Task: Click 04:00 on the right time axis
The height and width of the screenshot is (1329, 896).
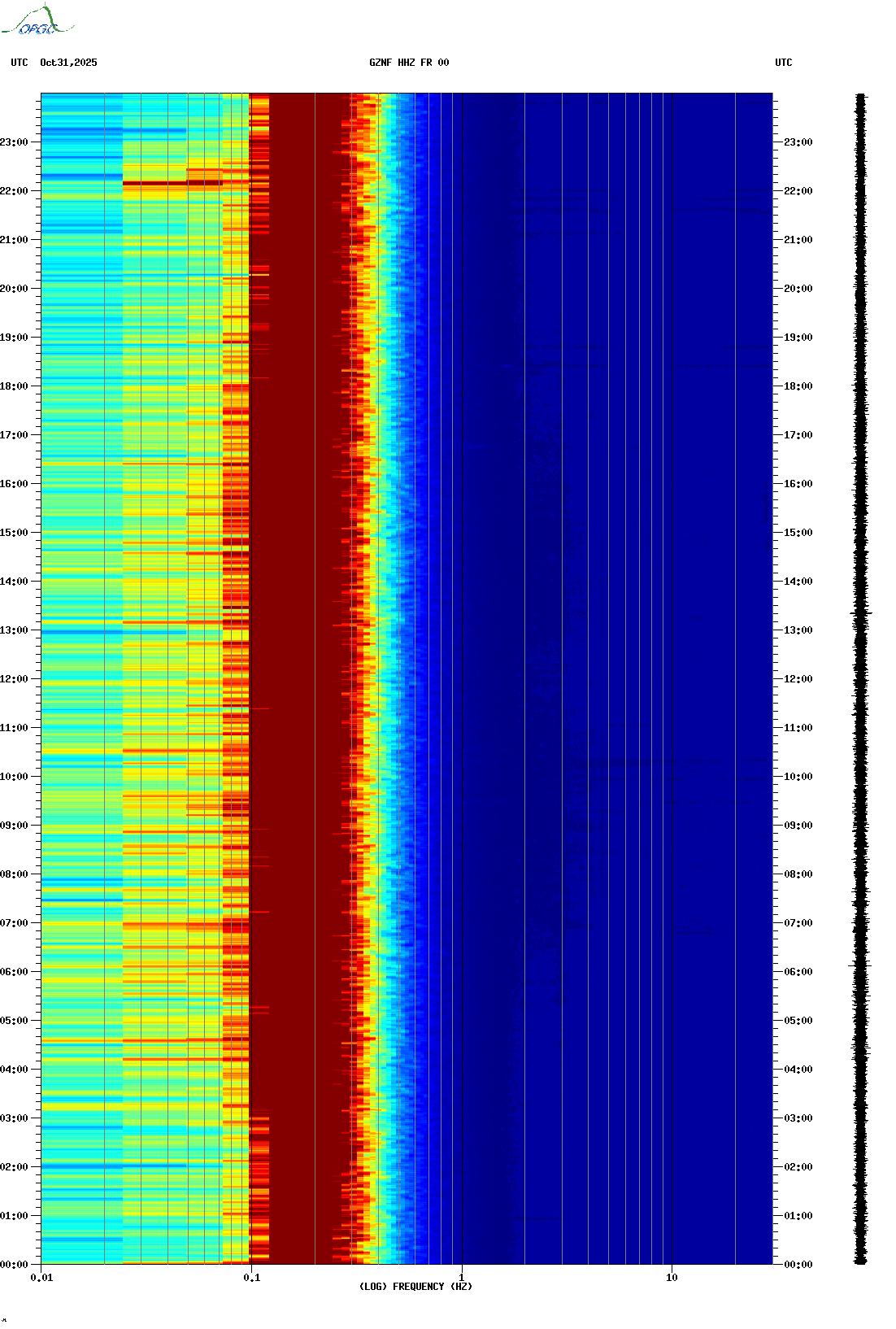Action: 798,1070
